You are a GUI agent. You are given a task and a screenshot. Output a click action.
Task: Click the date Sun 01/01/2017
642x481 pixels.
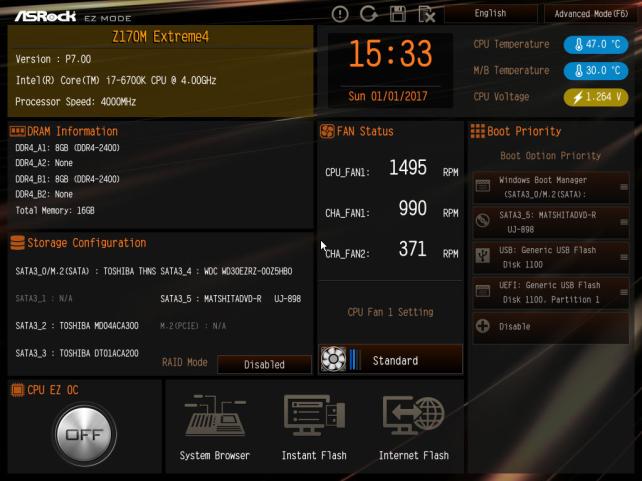(x=388, y=97)
